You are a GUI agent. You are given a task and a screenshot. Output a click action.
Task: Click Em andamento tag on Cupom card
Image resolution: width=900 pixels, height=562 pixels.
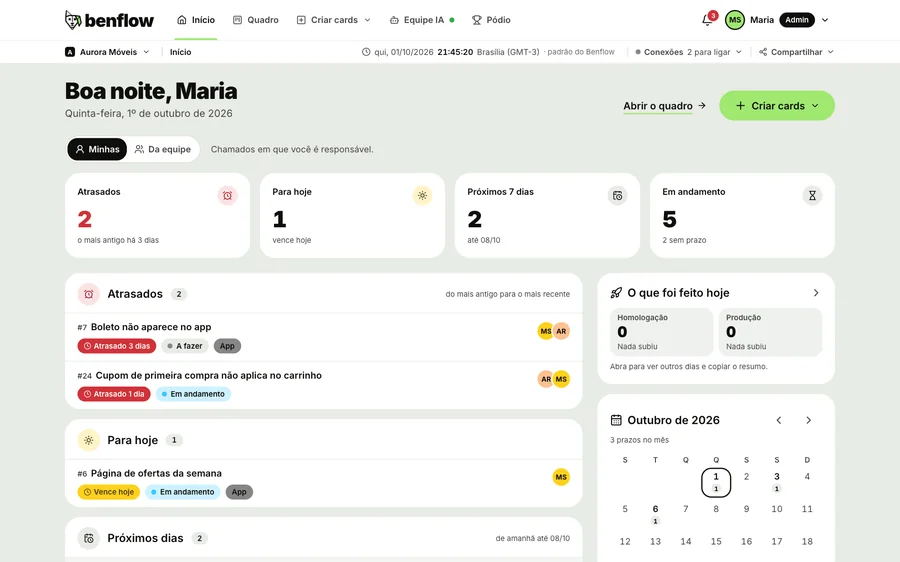point(193,394)
